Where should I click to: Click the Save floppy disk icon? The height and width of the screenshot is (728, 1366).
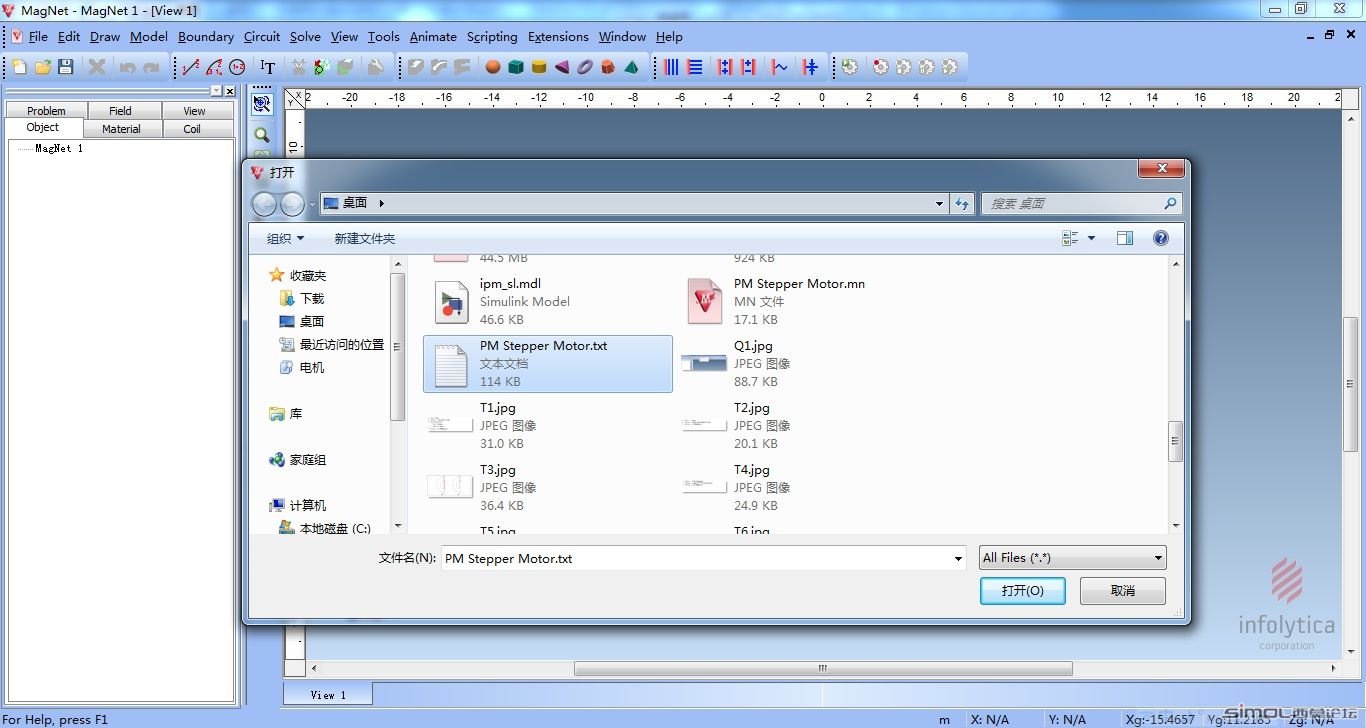[x=65, y=67]
